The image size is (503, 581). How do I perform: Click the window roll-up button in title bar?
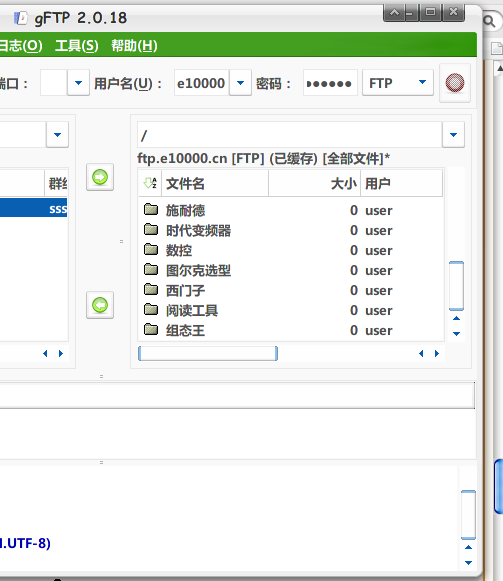tap(394, 13)
